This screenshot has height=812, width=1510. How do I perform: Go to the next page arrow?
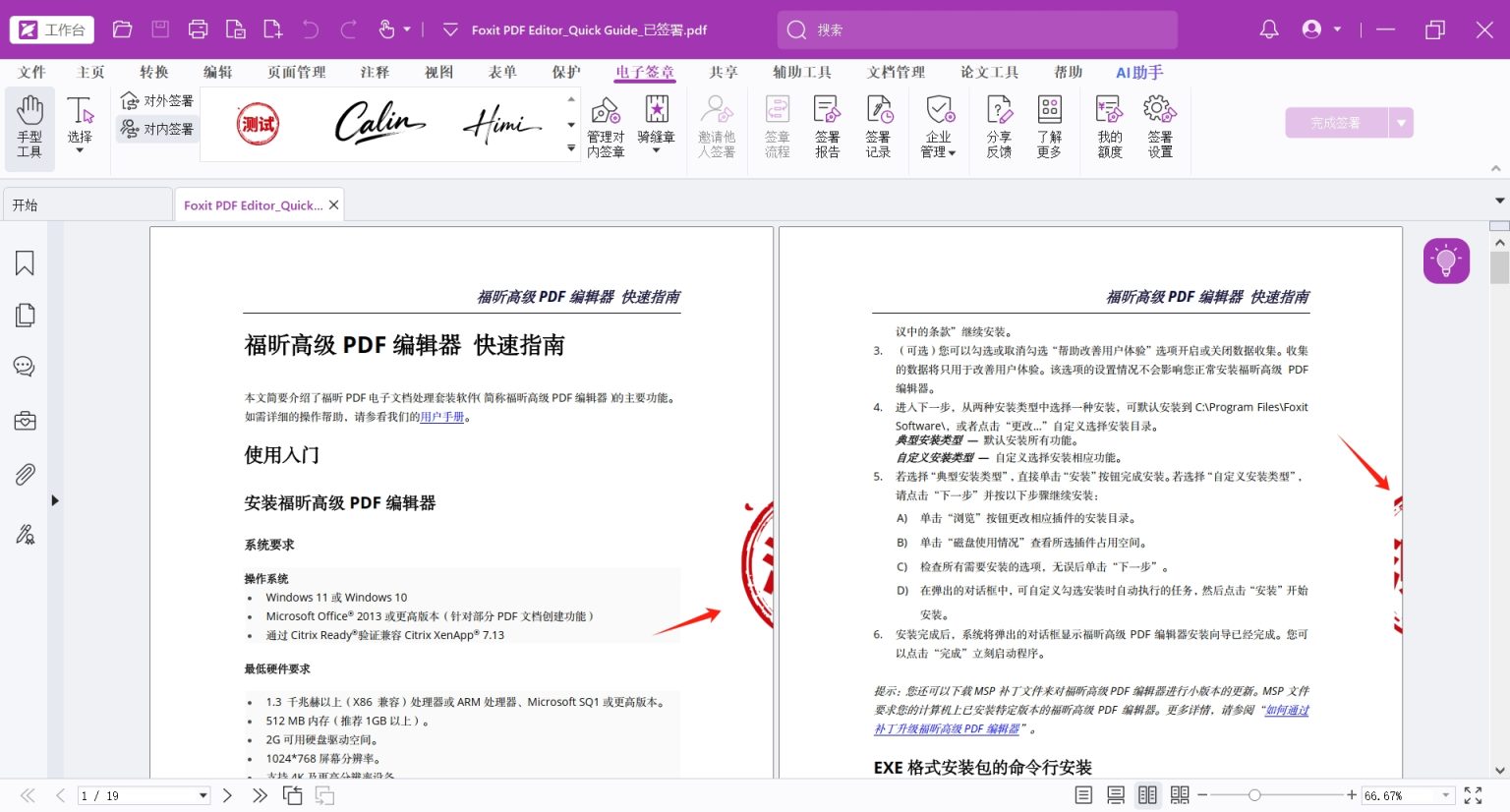227,795
